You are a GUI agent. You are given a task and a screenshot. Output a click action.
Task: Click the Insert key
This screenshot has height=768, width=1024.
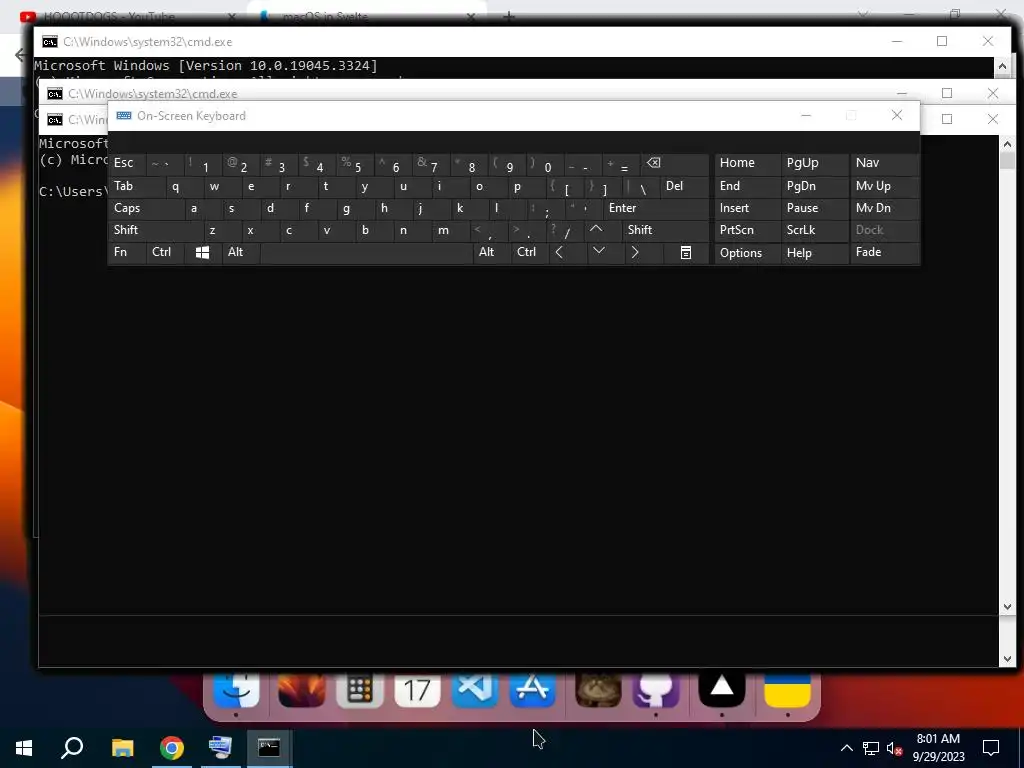(x=747, y=208)
